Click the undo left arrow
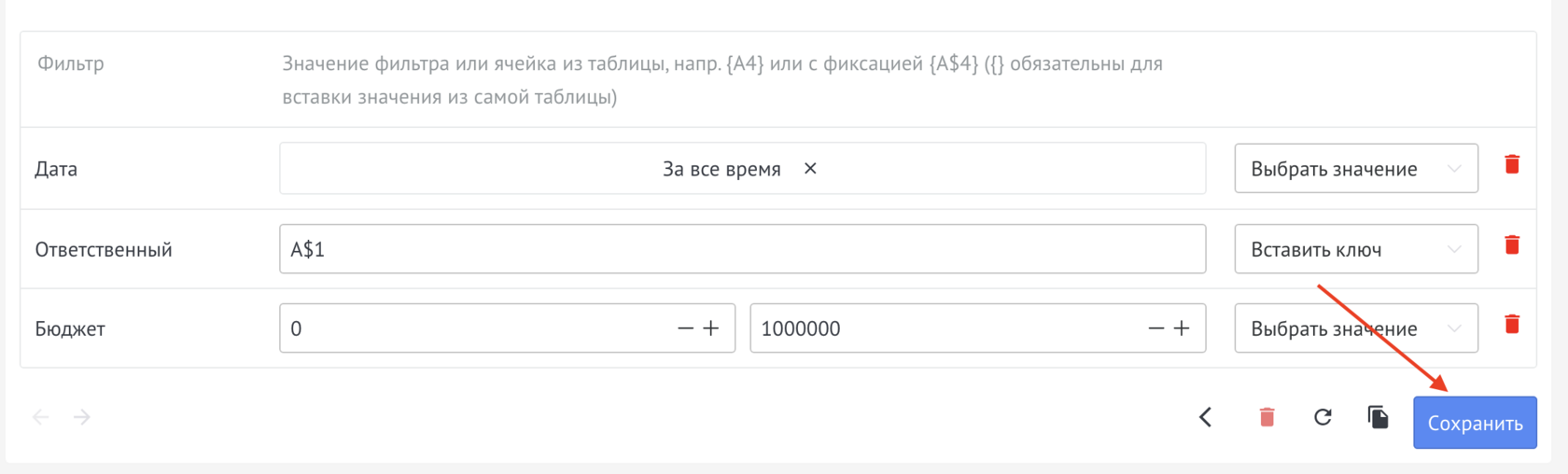Screen dimensions: 1568x474 click(40, 417)
